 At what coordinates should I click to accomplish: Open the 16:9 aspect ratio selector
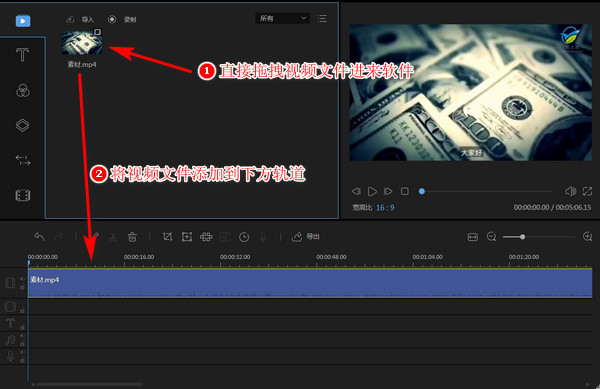pos(385,208)
